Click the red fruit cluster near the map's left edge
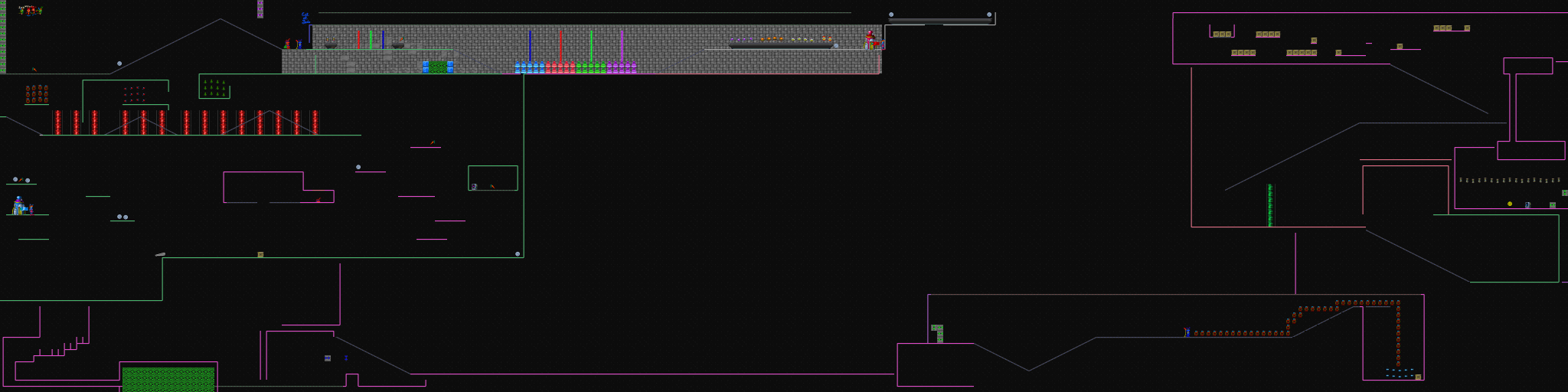This screenshot has width=1568, height=392. (37, 94)
